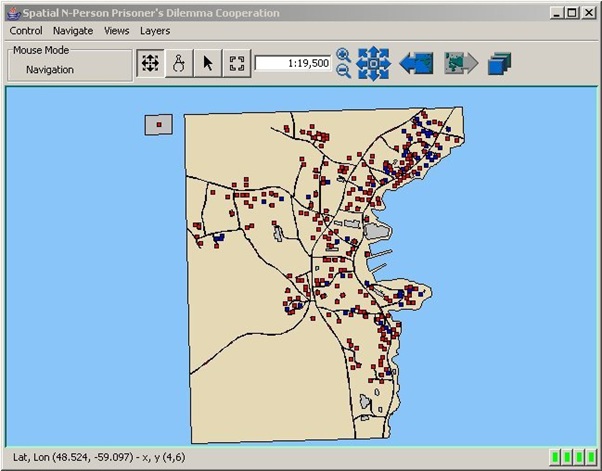Click the green status indicator lights
Image resolution: width=602 pixels, height=471 pixels.
[x=574, y=457]
